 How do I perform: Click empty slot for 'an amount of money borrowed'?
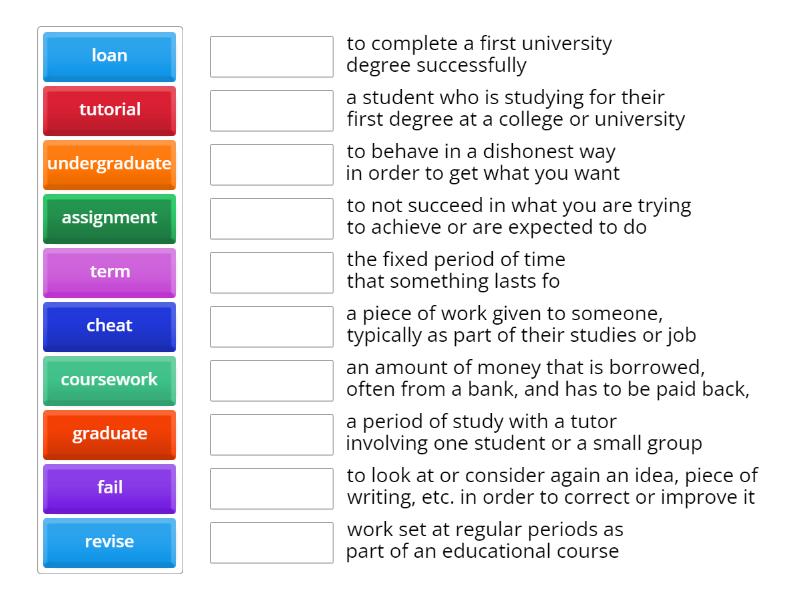pyautogui.click(x=272, y=381)
